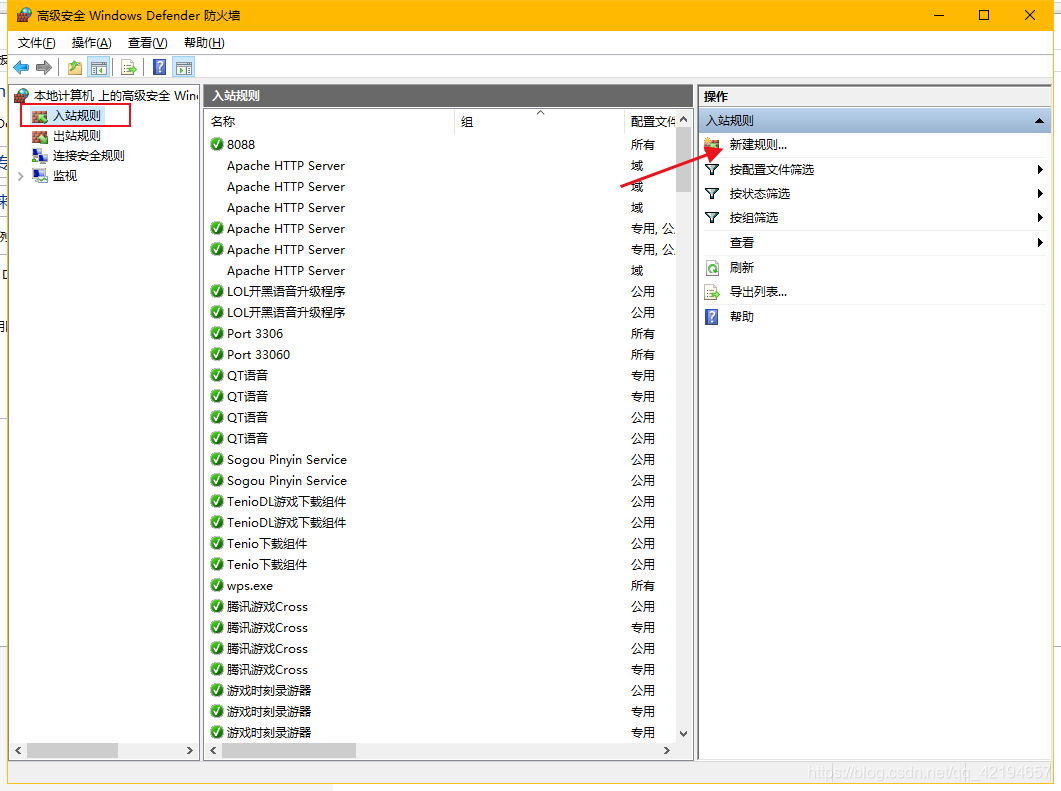Open the 按状态筛选 submenu arrow
Image resolution: width=1061 pixels, height=791 pixels.
[1040, 194]
